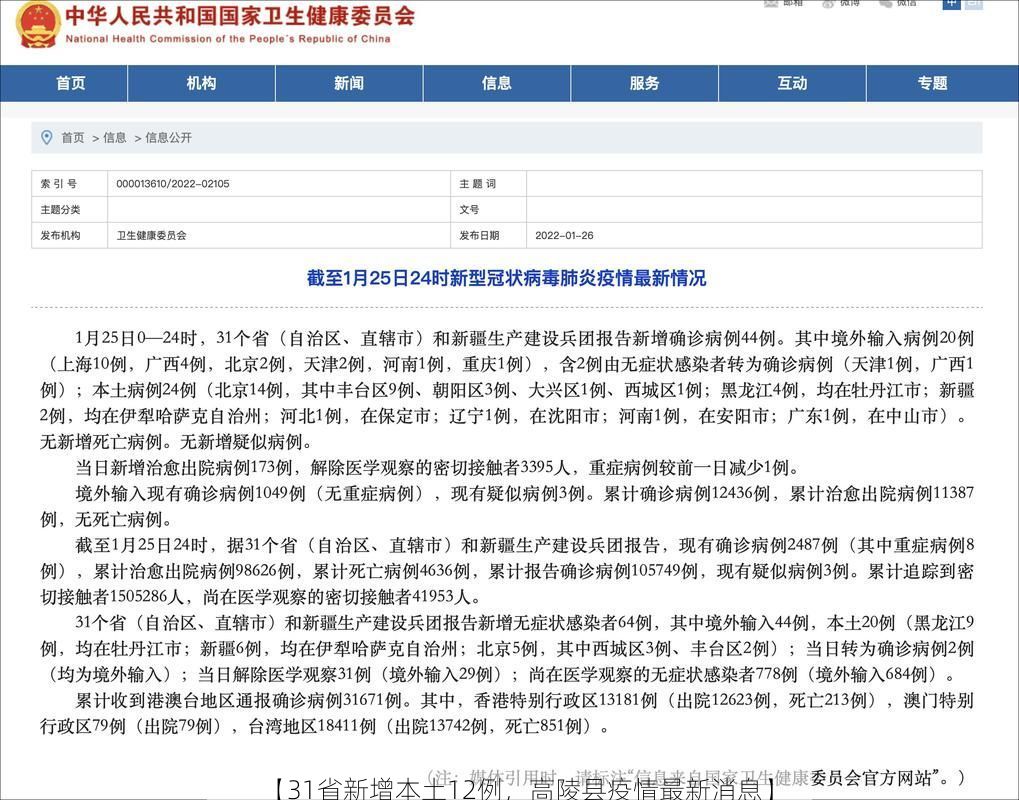Open the 新闻 navigation tab
The width and height of the screenshot is (1019, 800).
coord(348,84)
